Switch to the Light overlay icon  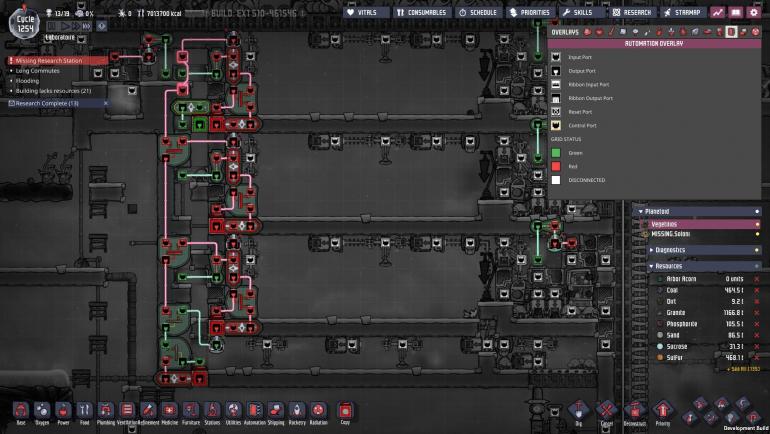point(635,32)
